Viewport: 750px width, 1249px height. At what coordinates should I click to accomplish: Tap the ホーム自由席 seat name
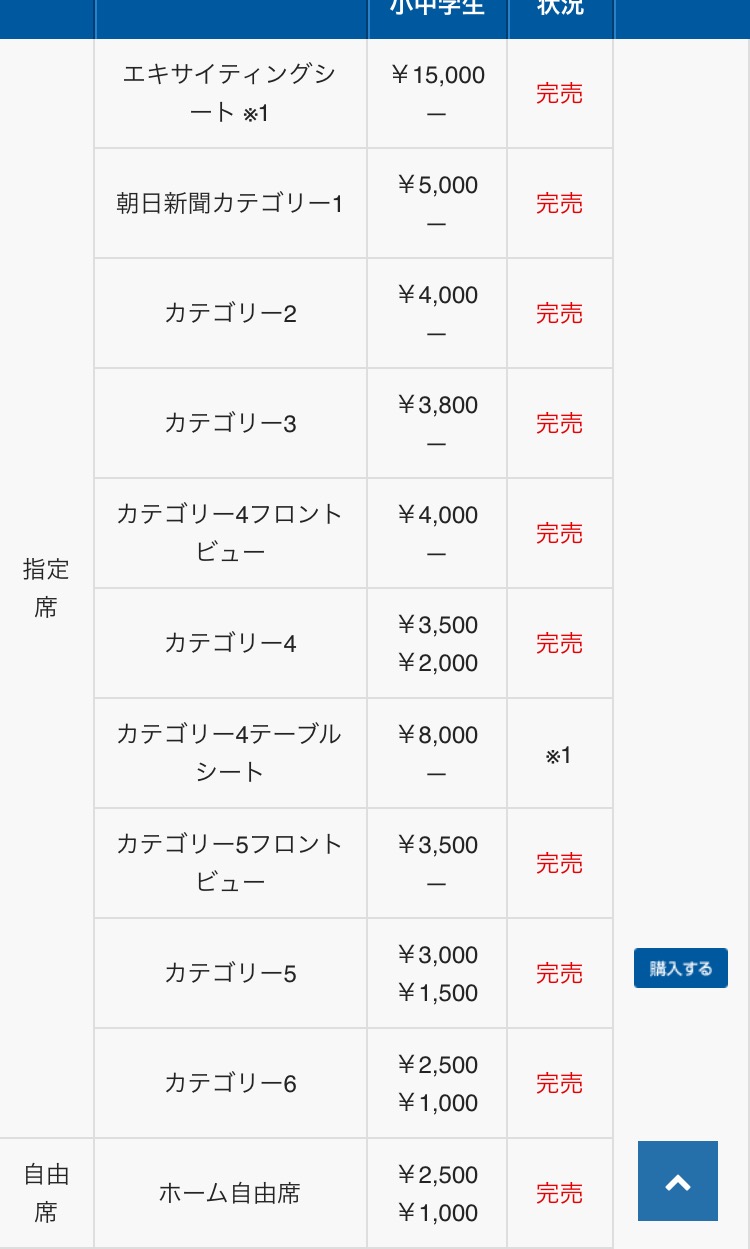(x=230, y=1193)
